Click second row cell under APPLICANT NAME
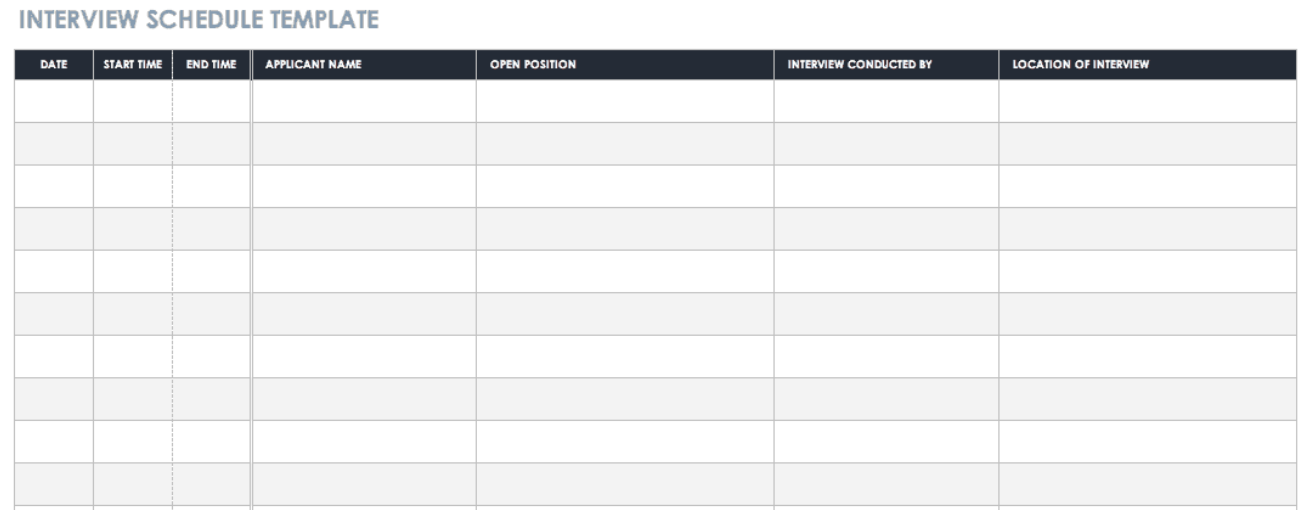This screenshot has width=1312, height=510. 364,144
